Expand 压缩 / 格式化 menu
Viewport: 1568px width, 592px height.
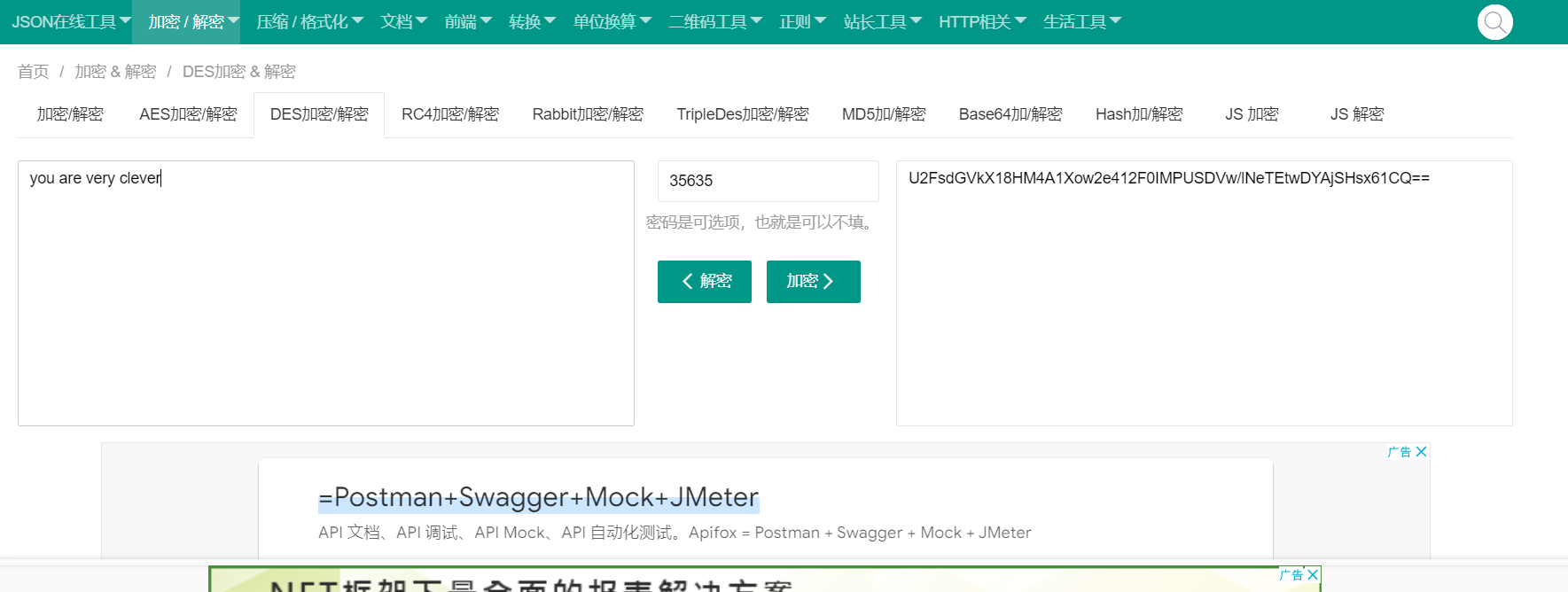(309, 22)
